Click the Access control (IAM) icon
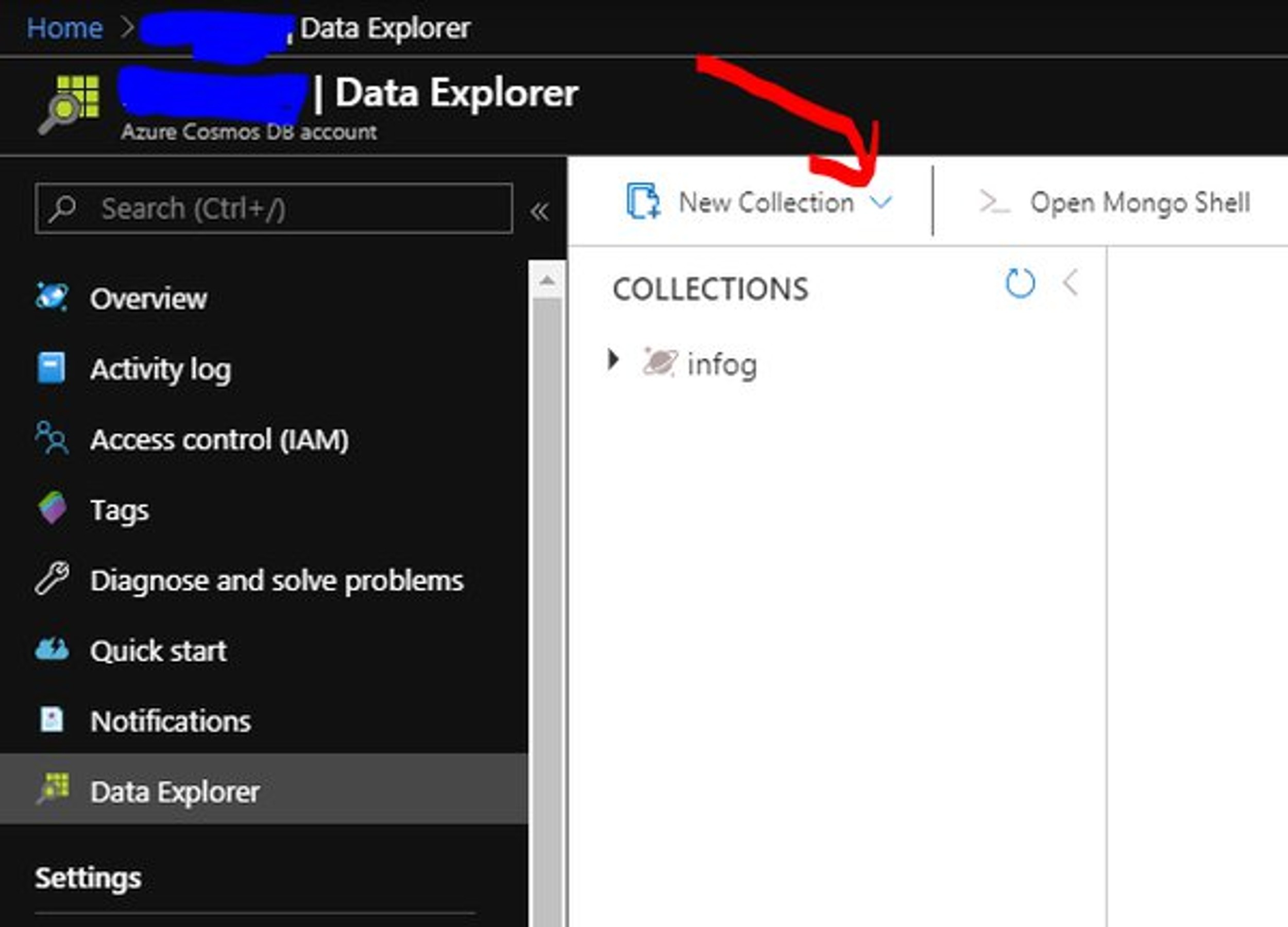This screenshot has width=1288, height=927. pos(52,438)
